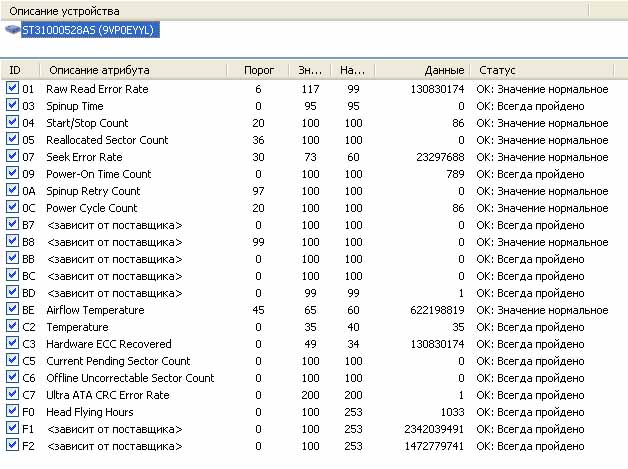
Task: Click the hard drive icon beside ST31000528AS
Action: [12, 30]
